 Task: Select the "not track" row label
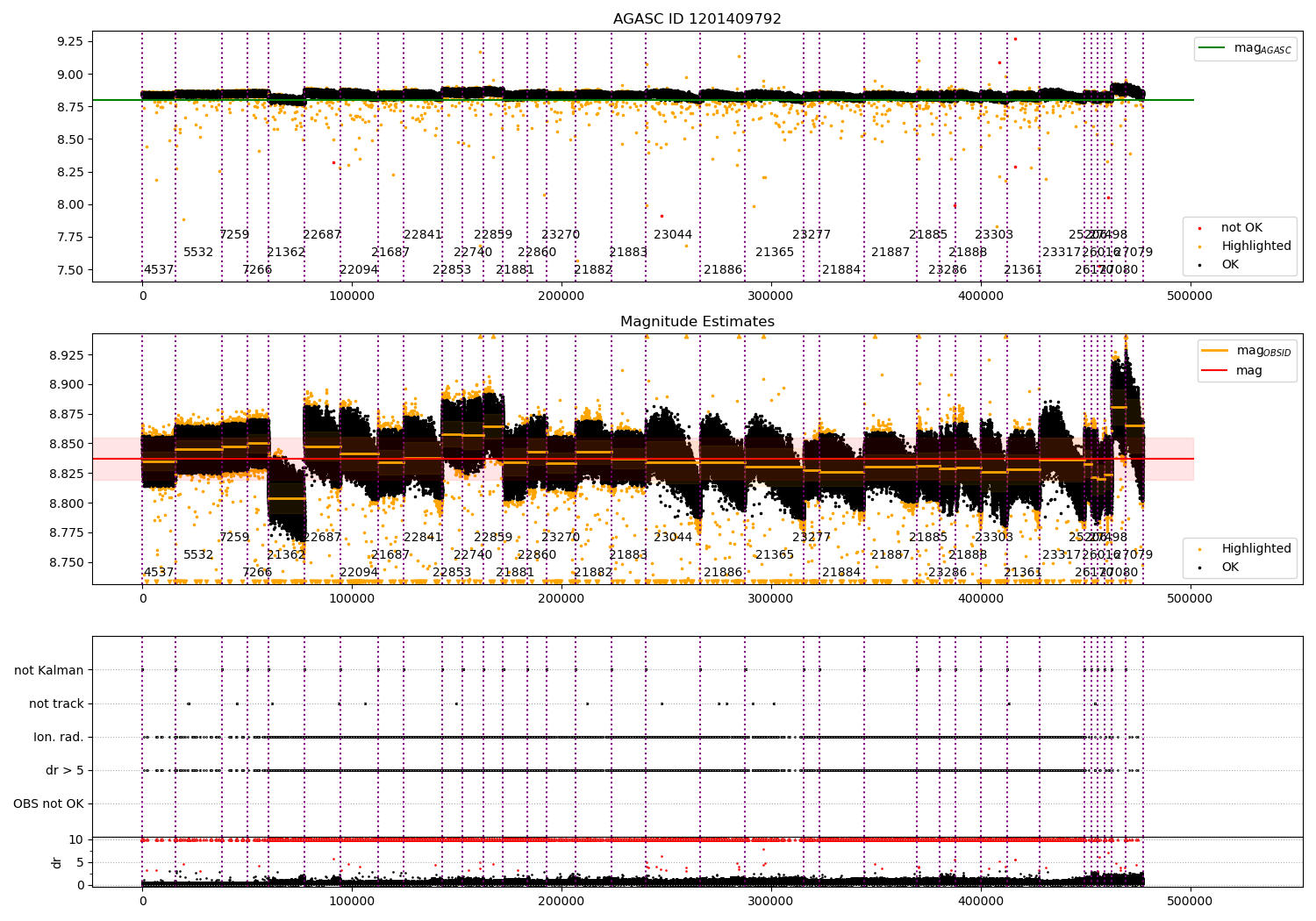[x=56, y=703]
